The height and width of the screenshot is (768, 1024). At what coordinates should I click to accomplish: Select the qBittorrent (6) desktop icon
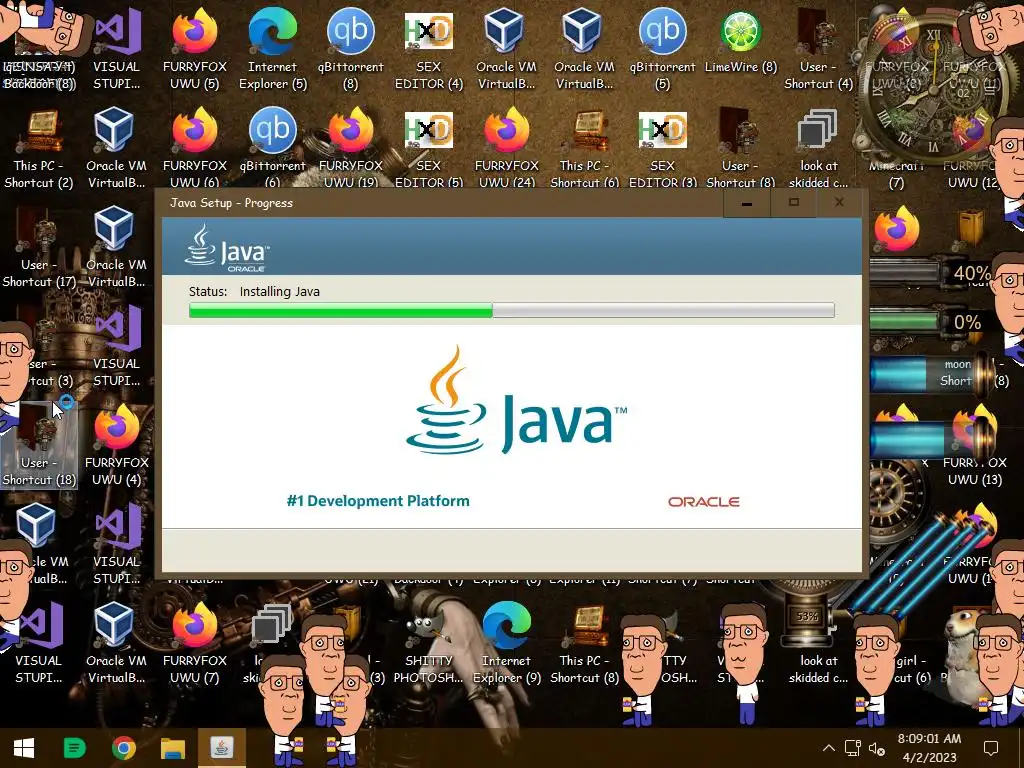click(x=272, y=148)
